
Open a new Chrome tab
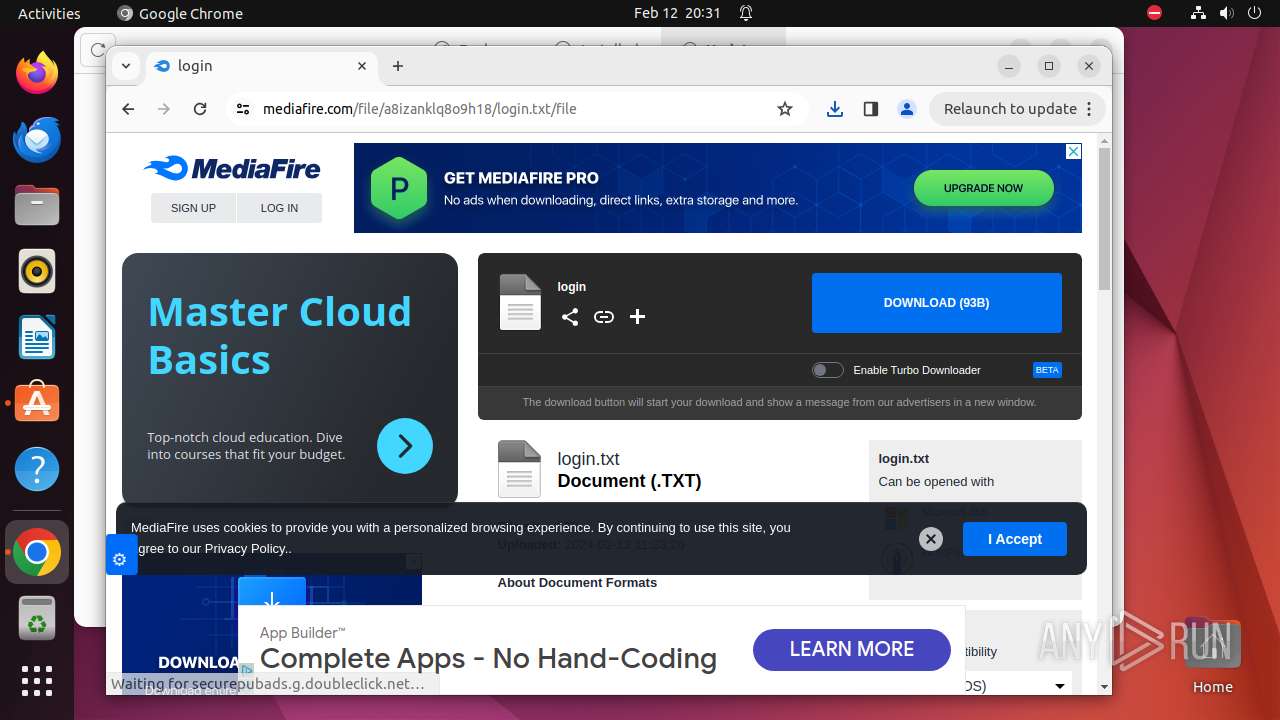pyautogui.click(x=398, y=66)
